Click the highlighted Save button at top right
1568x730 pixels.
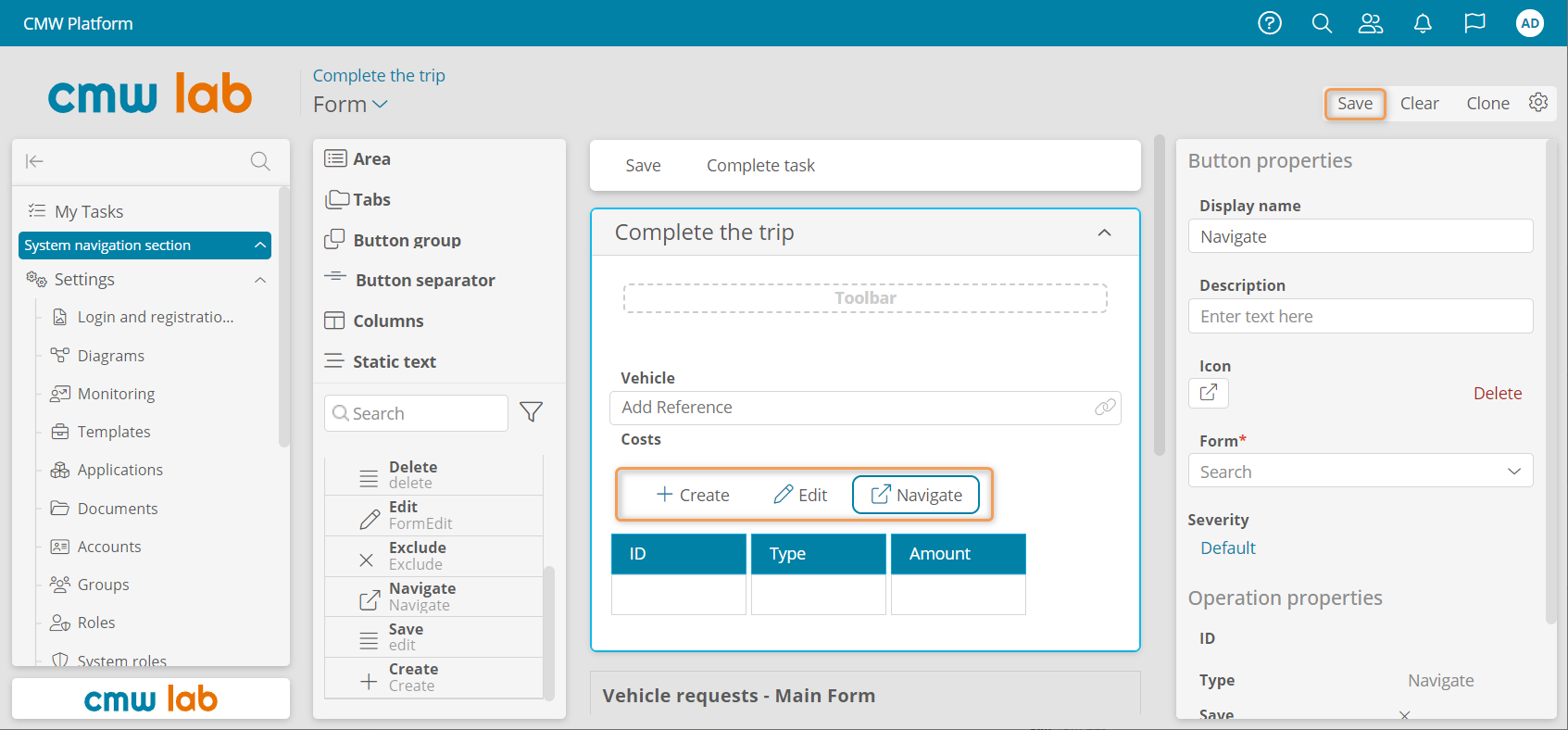coord(1354,104)
